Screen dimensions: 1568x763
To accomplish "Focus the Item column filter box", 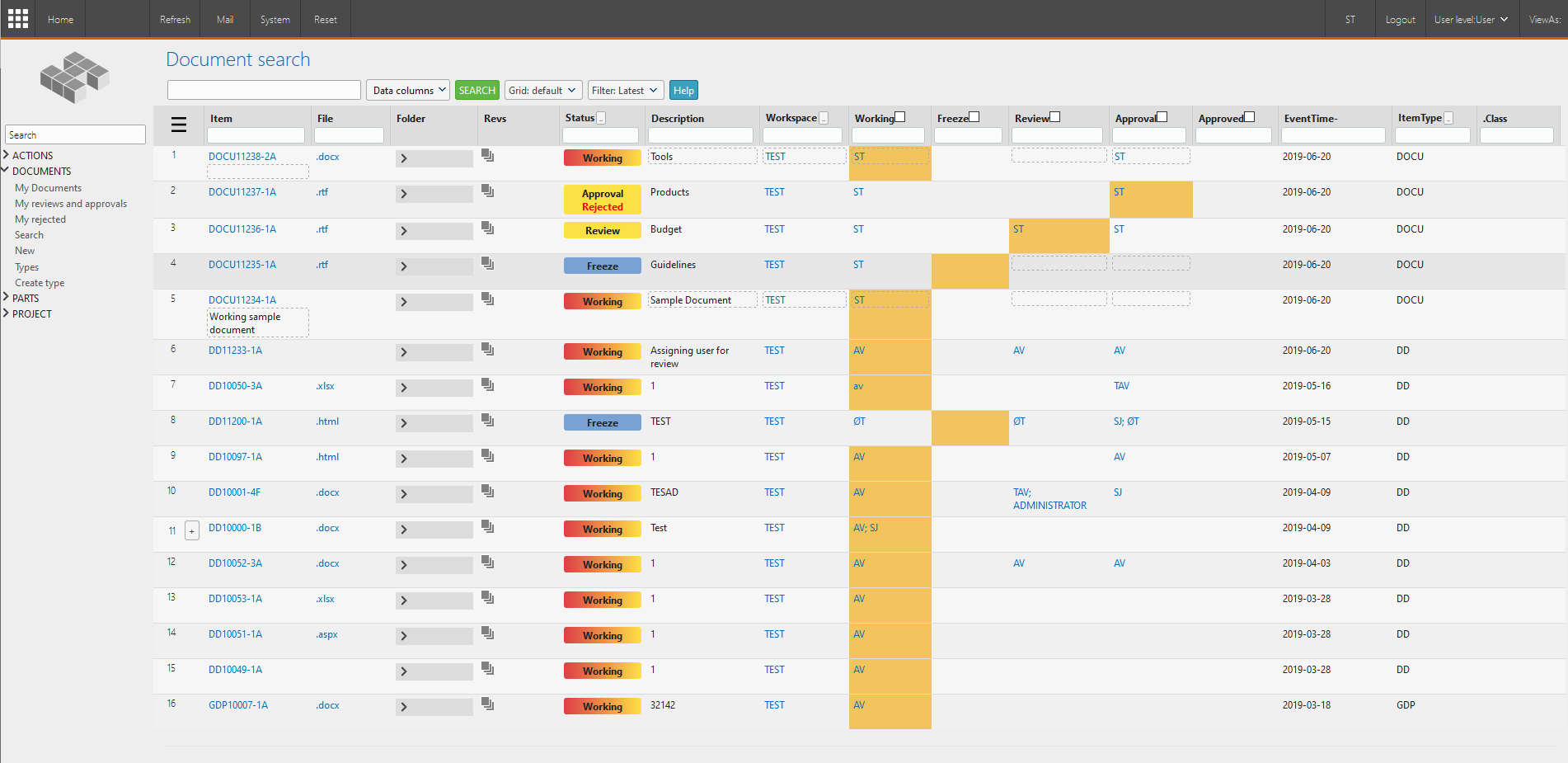I will (256, 135).
